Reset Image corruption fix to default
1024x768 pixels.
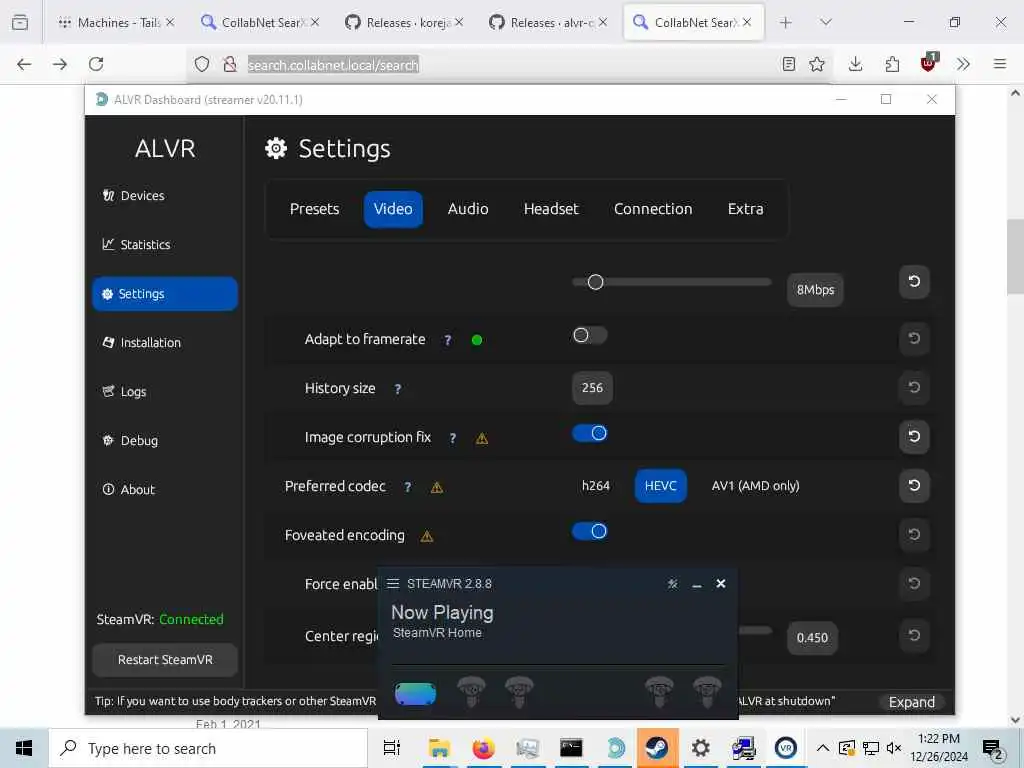(914, 436)
